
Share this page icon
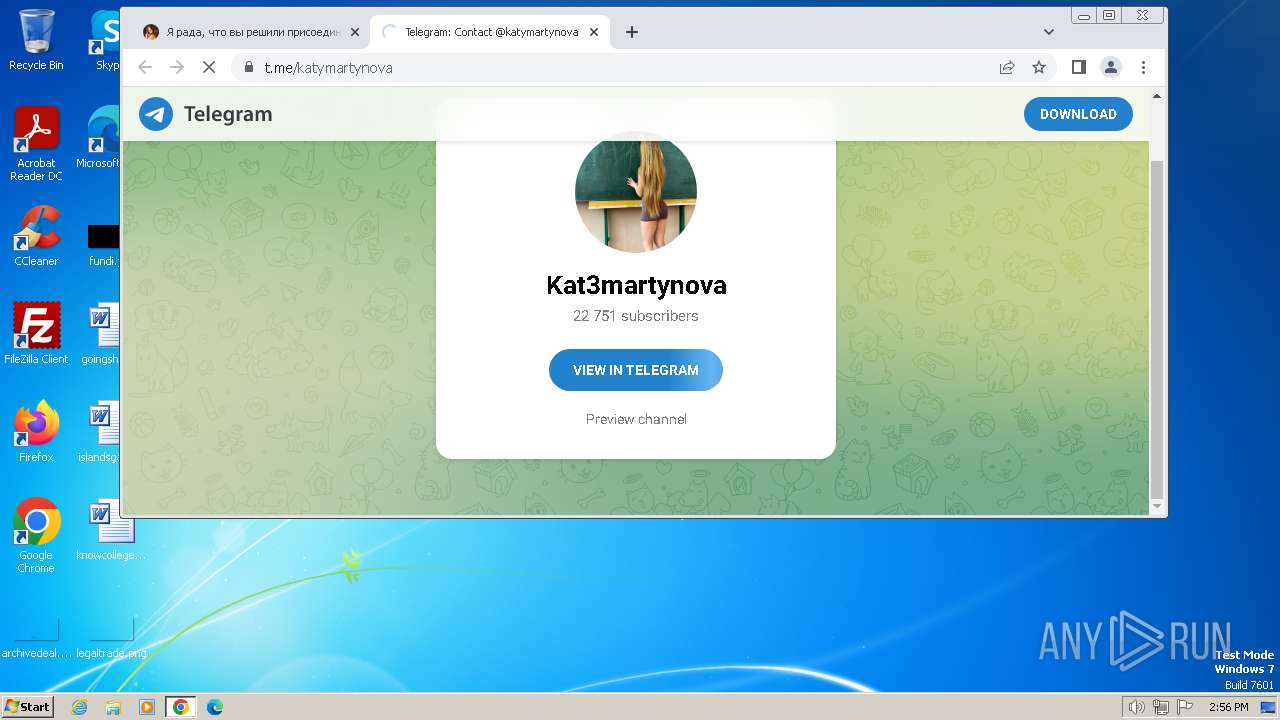[x=1007, y=67]
